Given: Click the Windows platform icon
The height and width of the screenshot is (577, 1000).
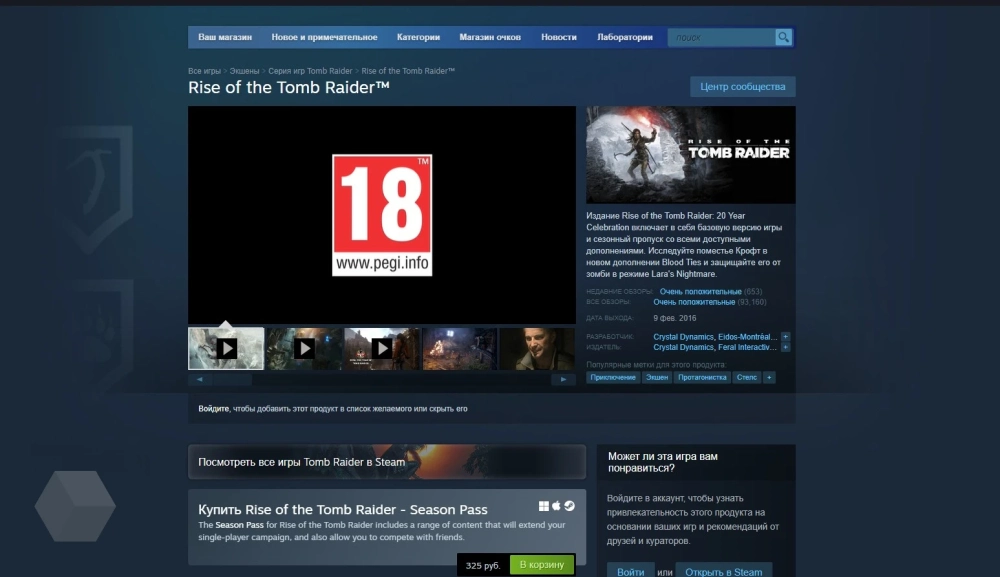Looking at the screenshot, I should (x=544, y=506).
